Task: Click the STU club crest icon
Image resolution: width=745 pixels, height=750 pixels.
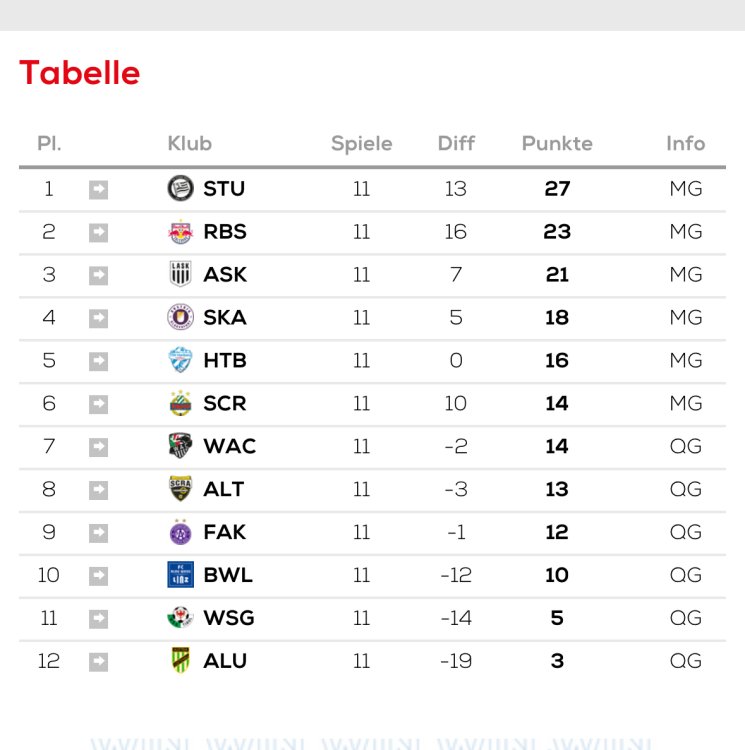Action: point(180,188)
